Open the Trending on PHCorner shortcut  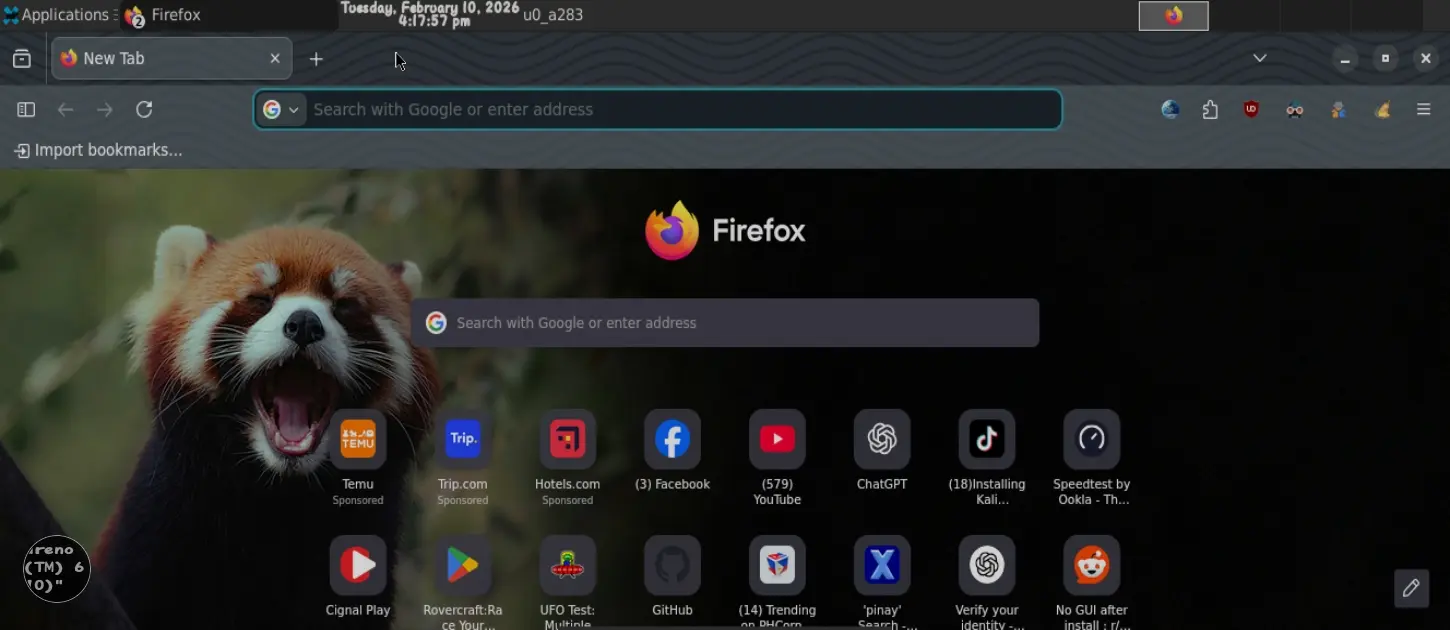point(777,565)
